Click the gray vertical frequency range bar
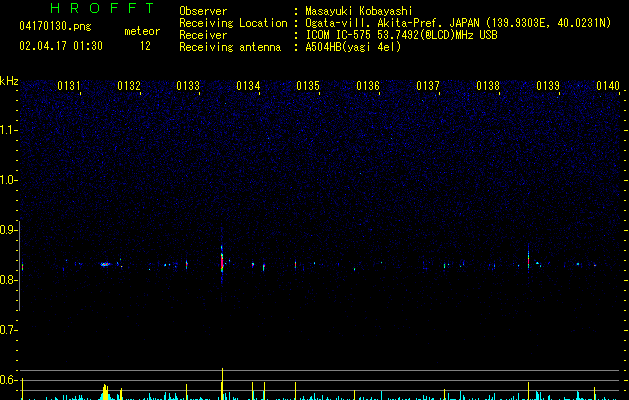The height and width of the screenshot is (400, 629). tap(19, 266)
